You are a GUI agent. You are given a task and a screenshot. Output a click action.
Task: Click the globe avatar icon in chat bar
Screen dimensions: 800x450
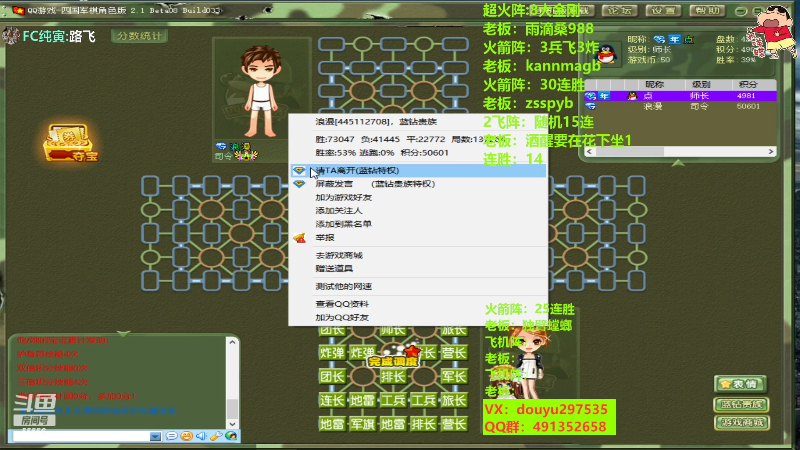(x=231, y=436)
